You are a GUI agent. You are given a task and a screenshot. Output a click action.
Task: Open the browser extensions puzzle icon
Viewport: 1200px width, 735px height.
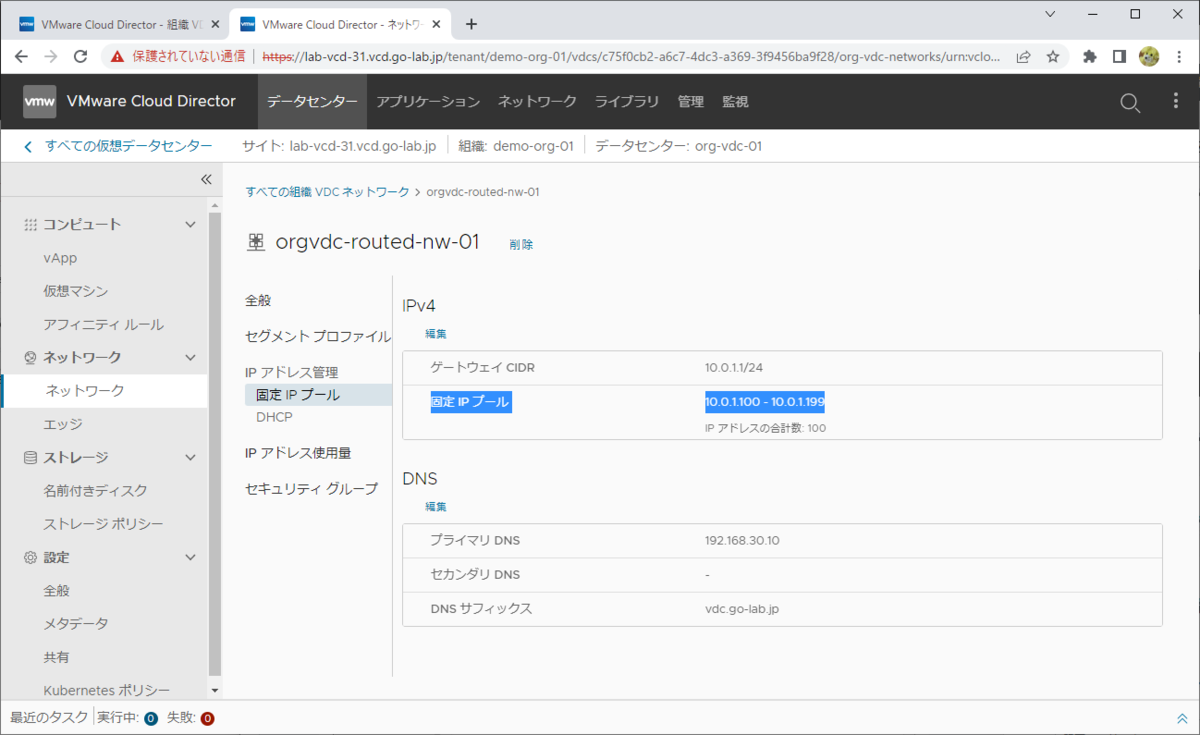pyautogui.click(x=1090, y=57)
